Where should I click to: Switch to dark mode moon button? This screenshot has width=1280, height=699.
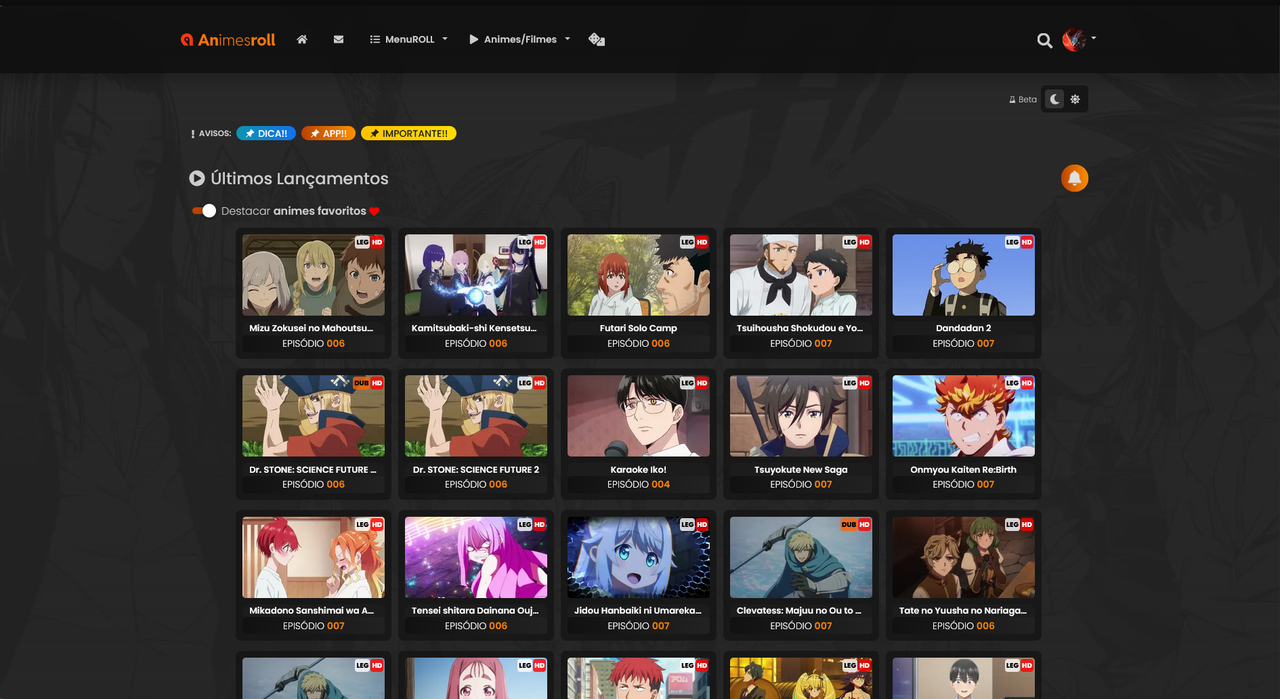click(x=1054, y=99)
